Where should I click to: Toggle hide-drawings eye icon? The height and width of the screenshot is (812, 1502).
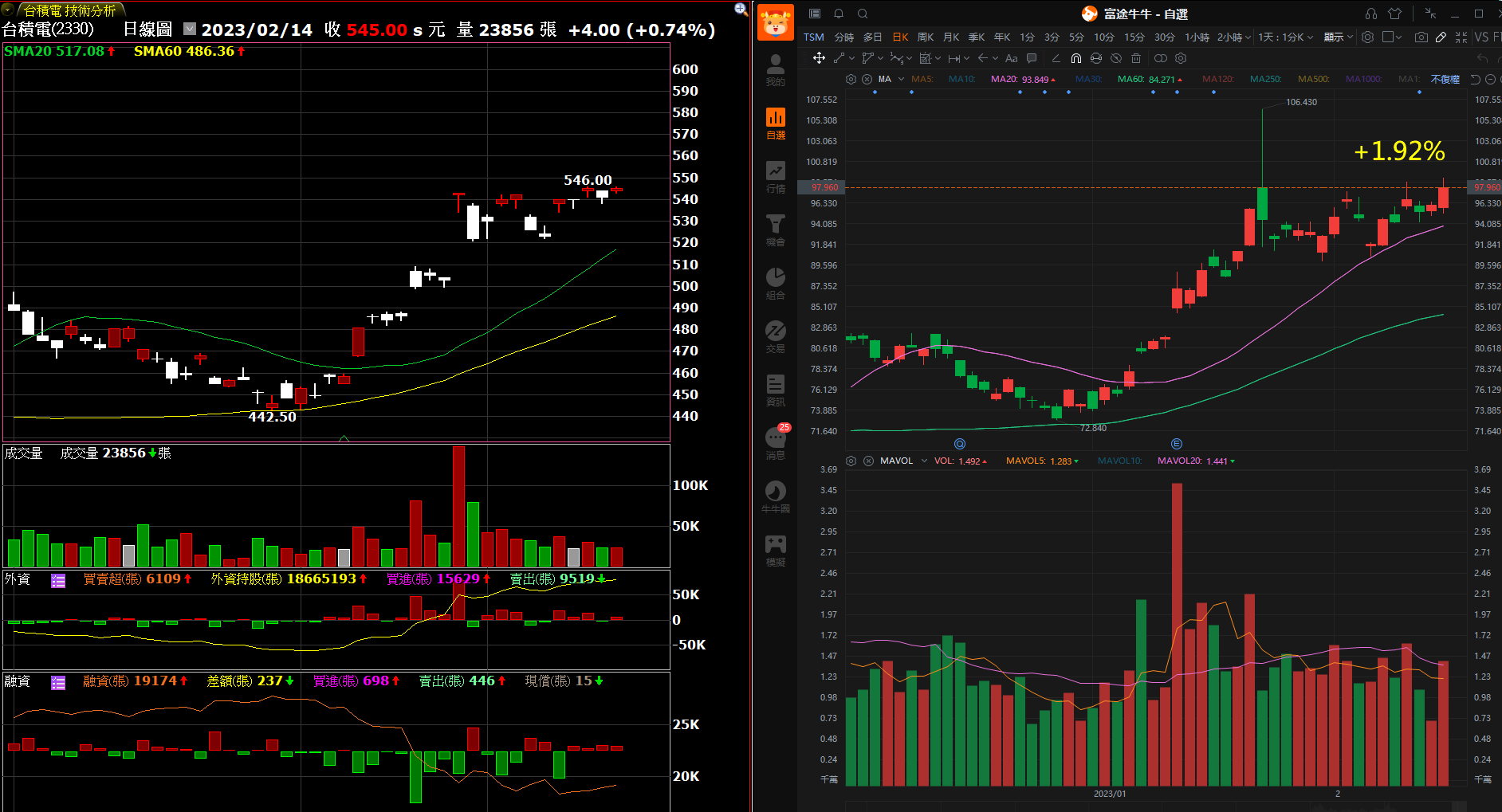1116,58
